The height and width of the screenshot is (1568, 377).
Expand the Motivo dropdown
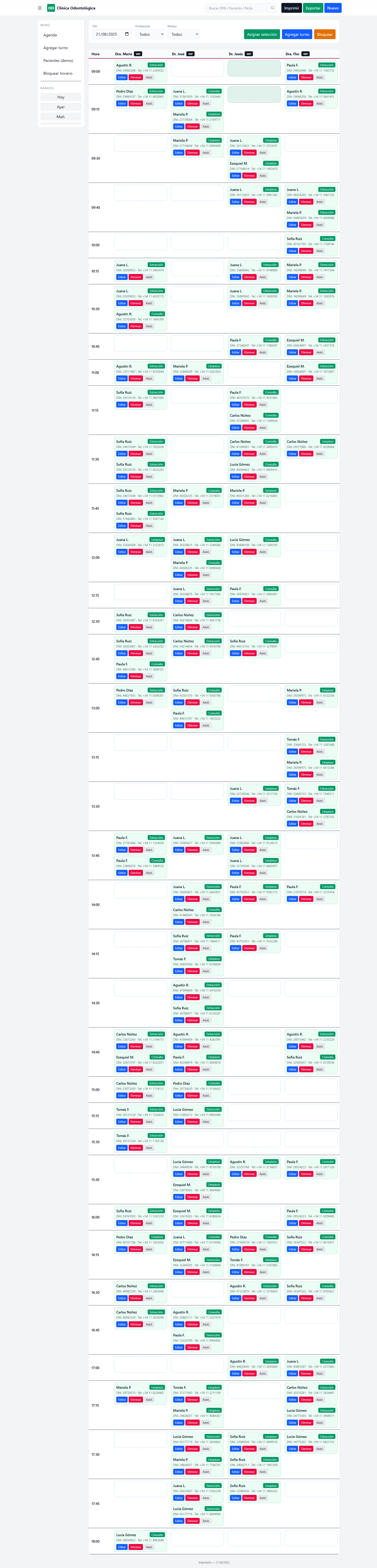click(183, 34)
